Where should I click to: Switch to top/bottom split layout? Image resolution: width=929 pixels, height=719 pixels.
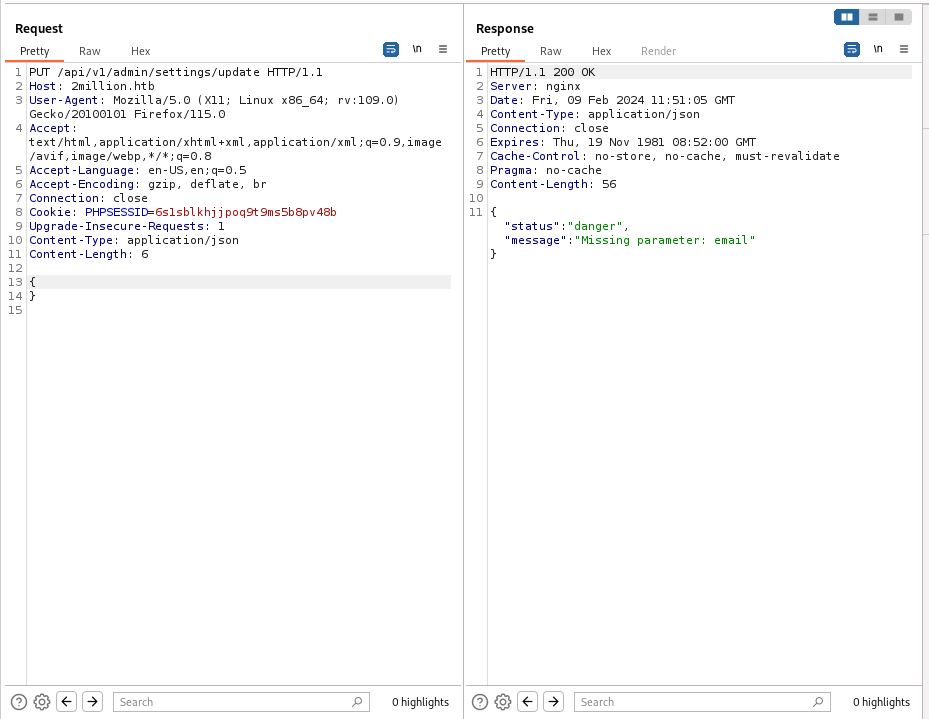tap(873, 17)
